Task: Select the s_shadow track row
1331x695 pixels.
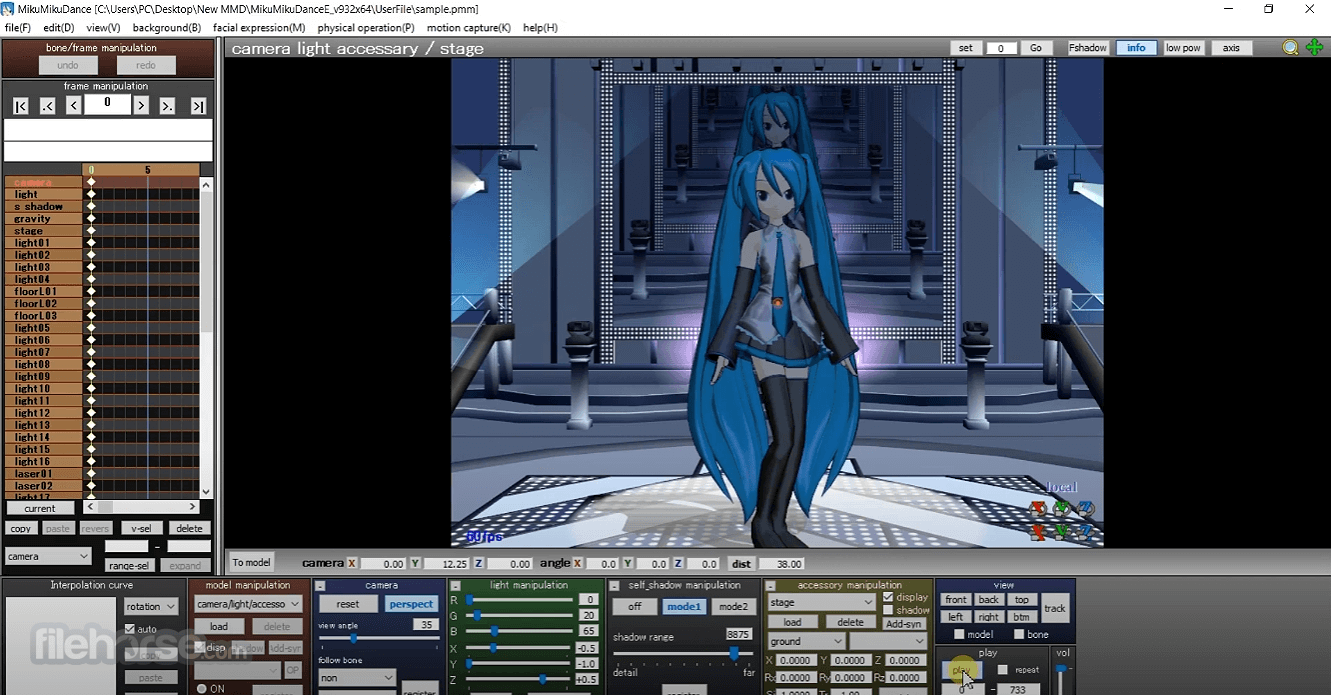Action: (44, 207)
